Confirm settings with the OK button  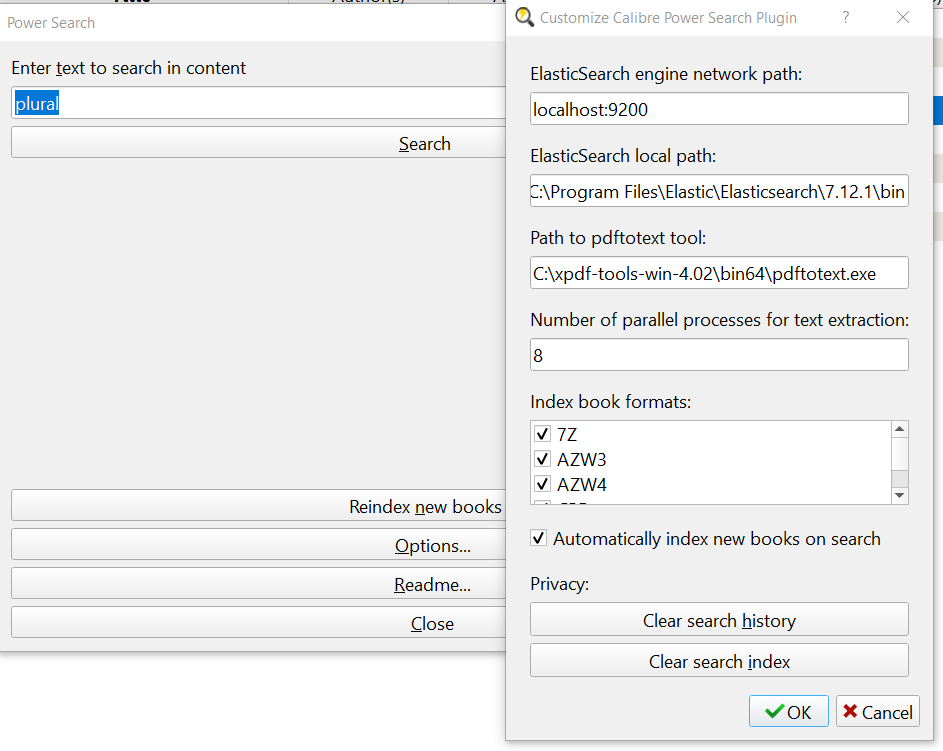coord(788,712)
